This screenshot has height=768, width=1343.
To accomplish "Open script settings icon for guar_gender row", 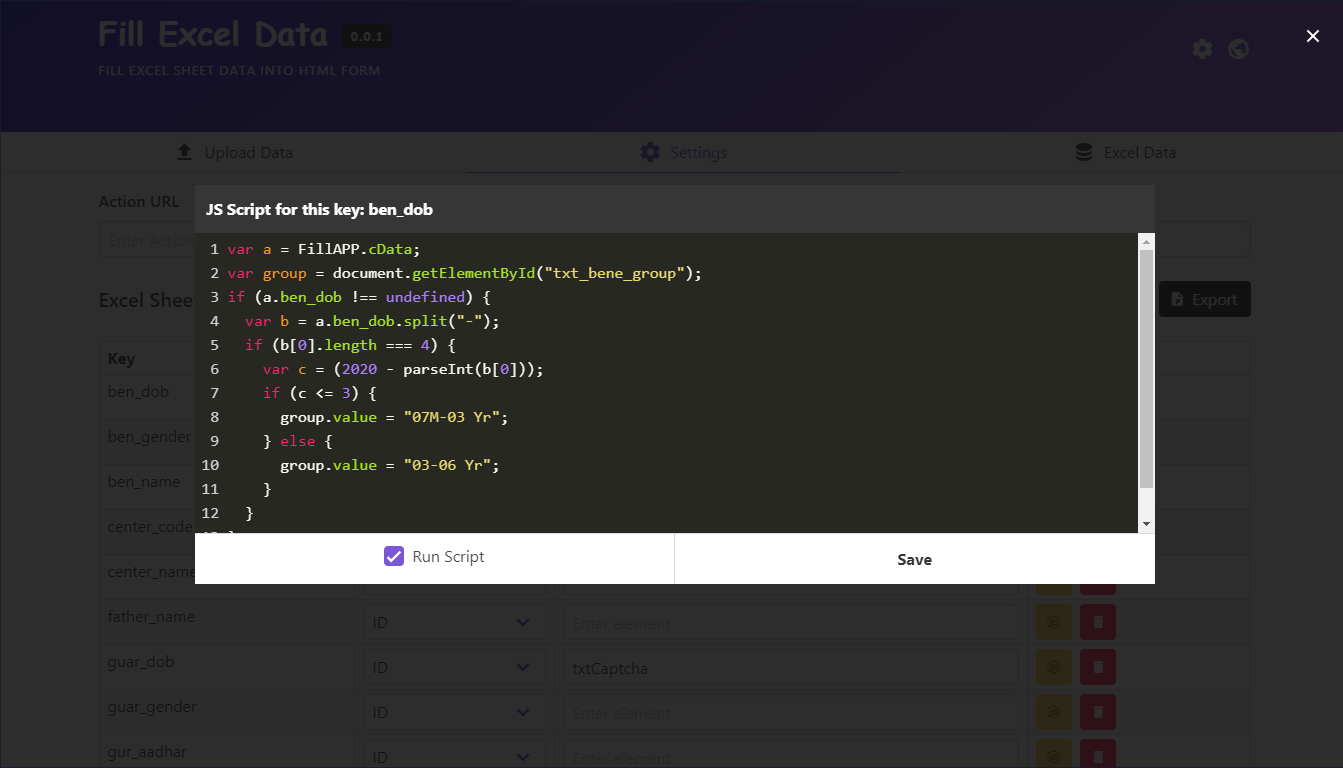I will 1053,712.
